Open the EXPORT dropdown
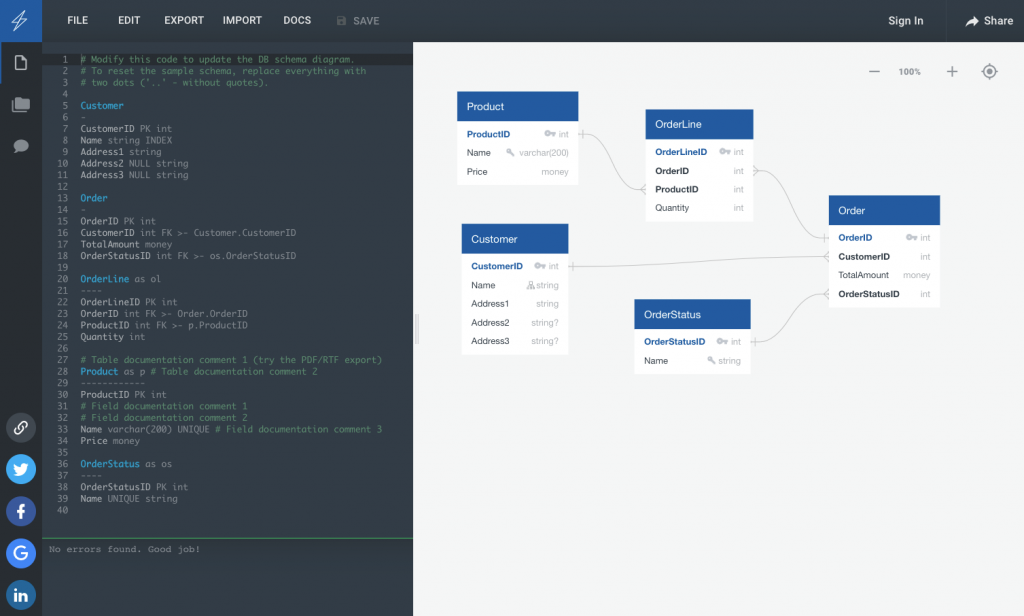This screenshot has width=1024, height=616. point(184,20)
